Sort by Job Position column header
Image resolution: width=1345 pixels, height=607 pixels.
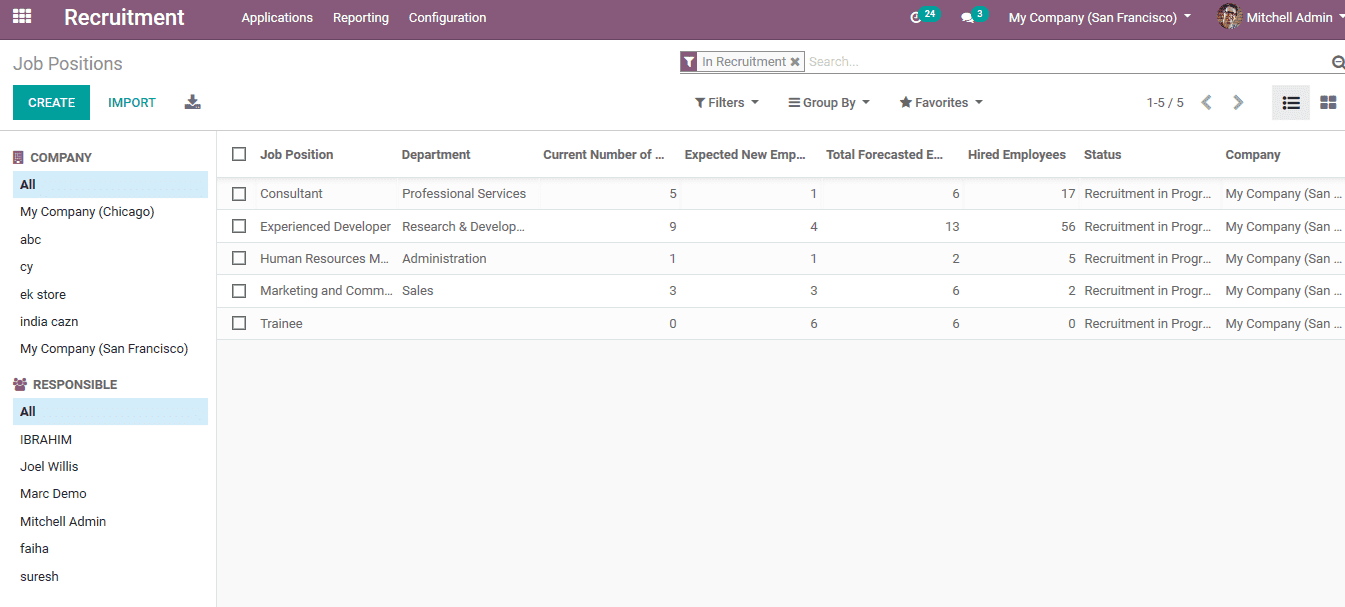[297, 155]
